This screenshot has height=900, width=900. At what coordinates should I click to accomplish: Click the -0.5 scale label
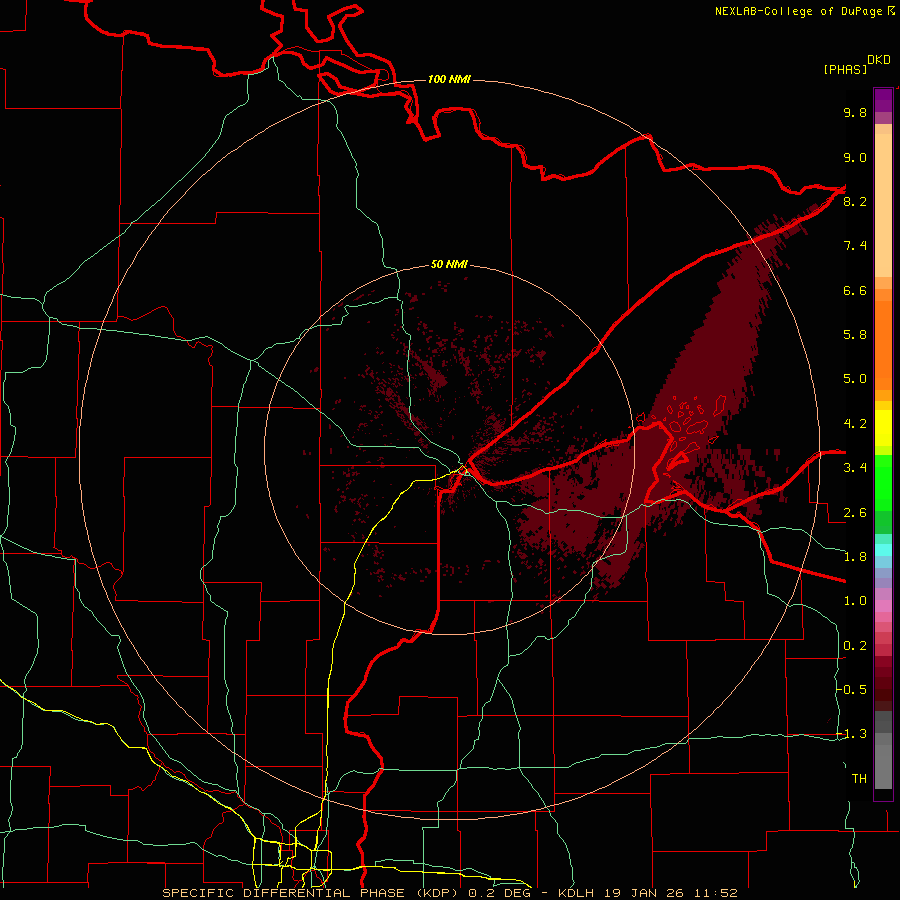click(852, 689)
